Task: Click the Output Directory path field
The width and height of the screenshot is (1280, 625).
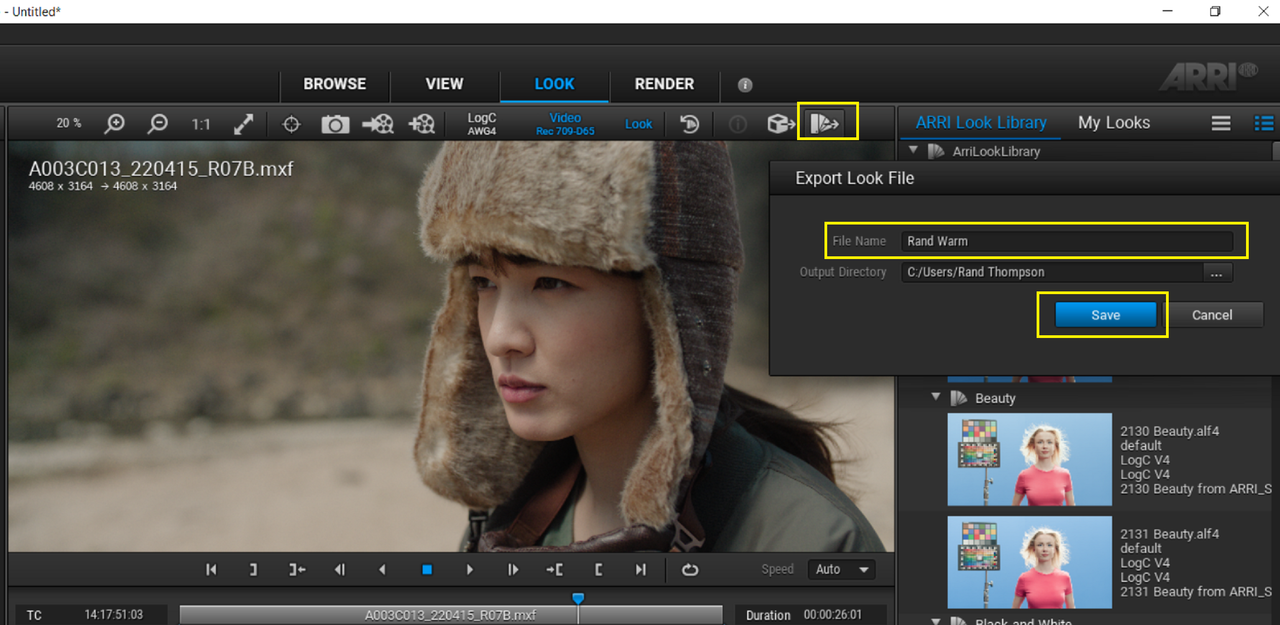Action: (1051, 272)
